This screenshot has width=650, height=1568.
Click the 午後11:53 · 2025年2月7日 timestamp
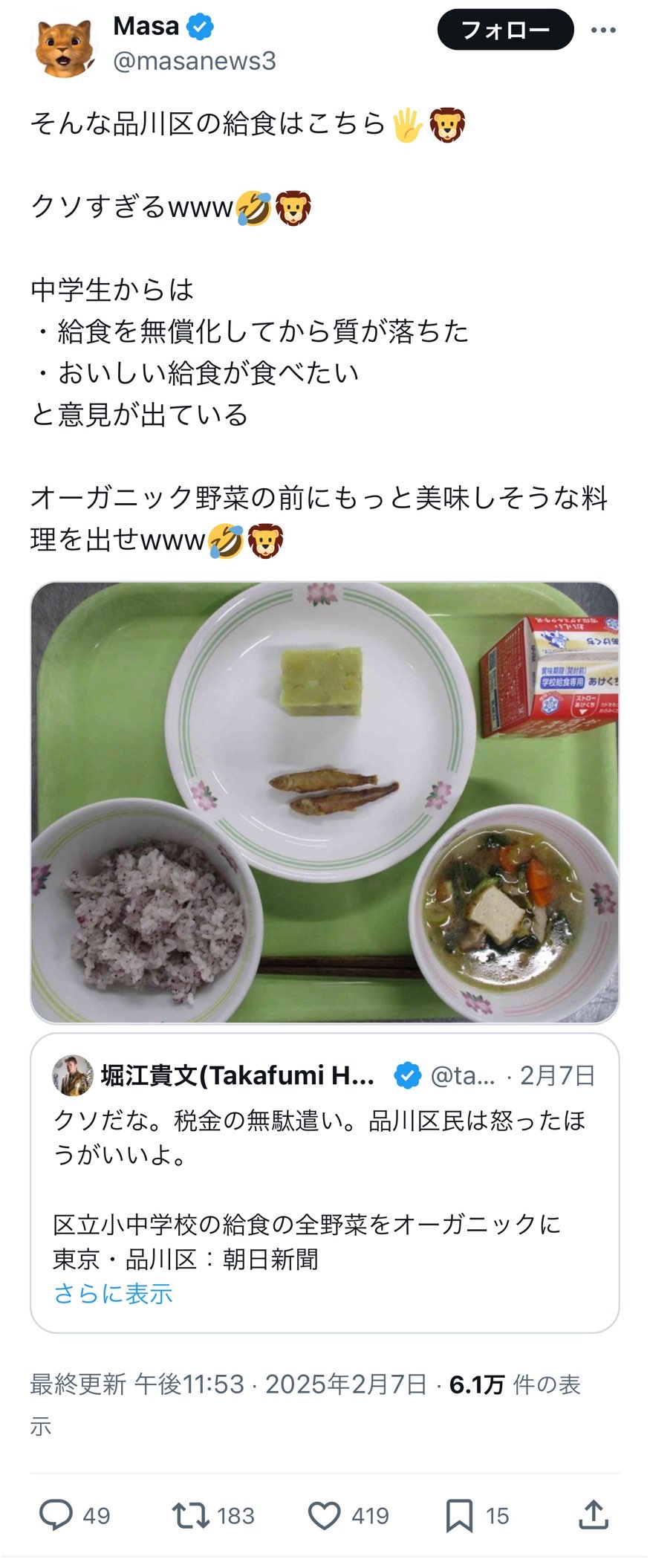pos(281,1384)
